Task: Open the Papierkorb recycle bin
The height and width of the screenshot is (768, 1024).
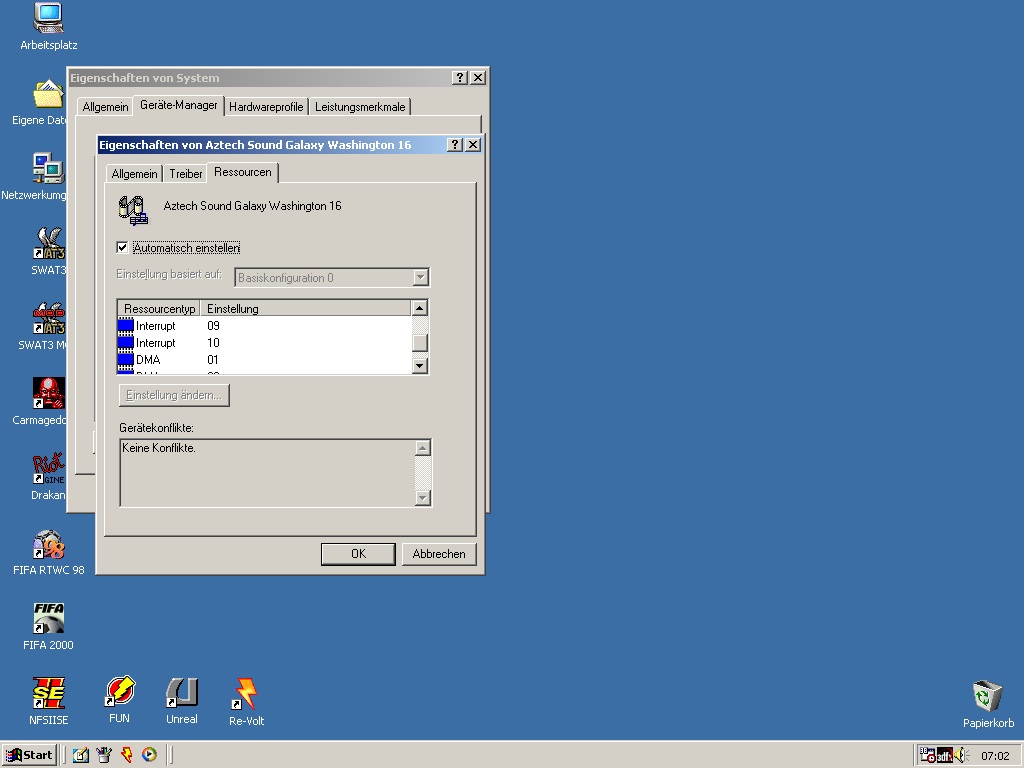Action: click(988, 696)
